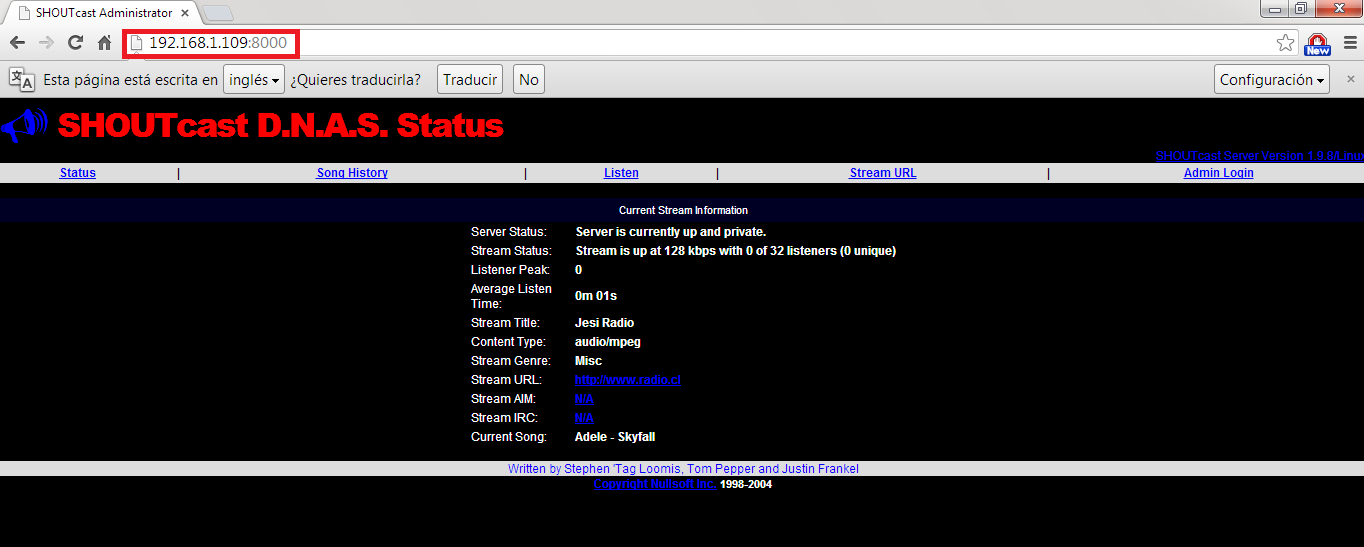Click the N/A link beside Stream IRC
The image size is (1364, 547).
[x=584, y=418]
